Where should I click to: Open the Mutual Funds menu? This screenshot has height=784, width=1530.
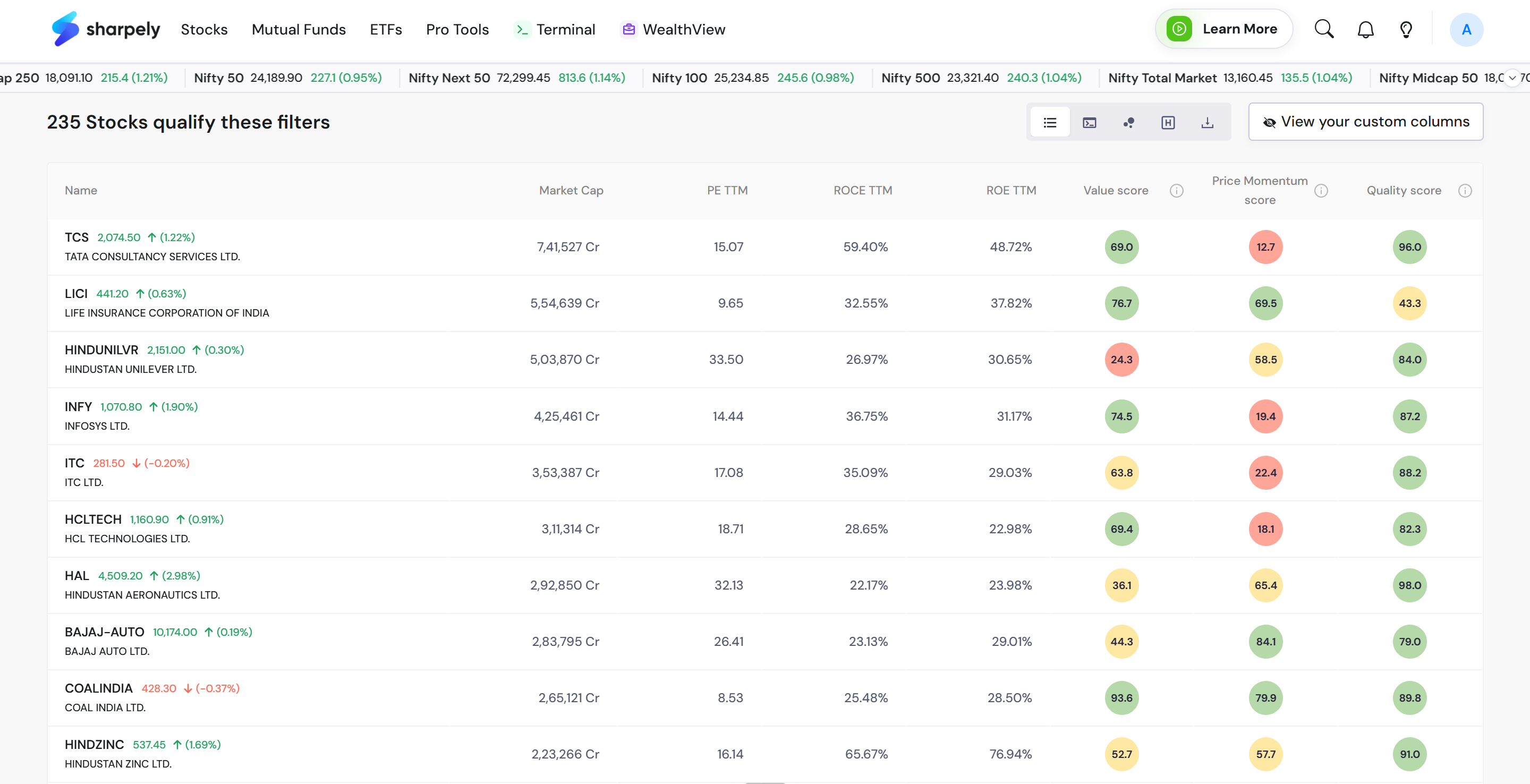pos(298,29)
